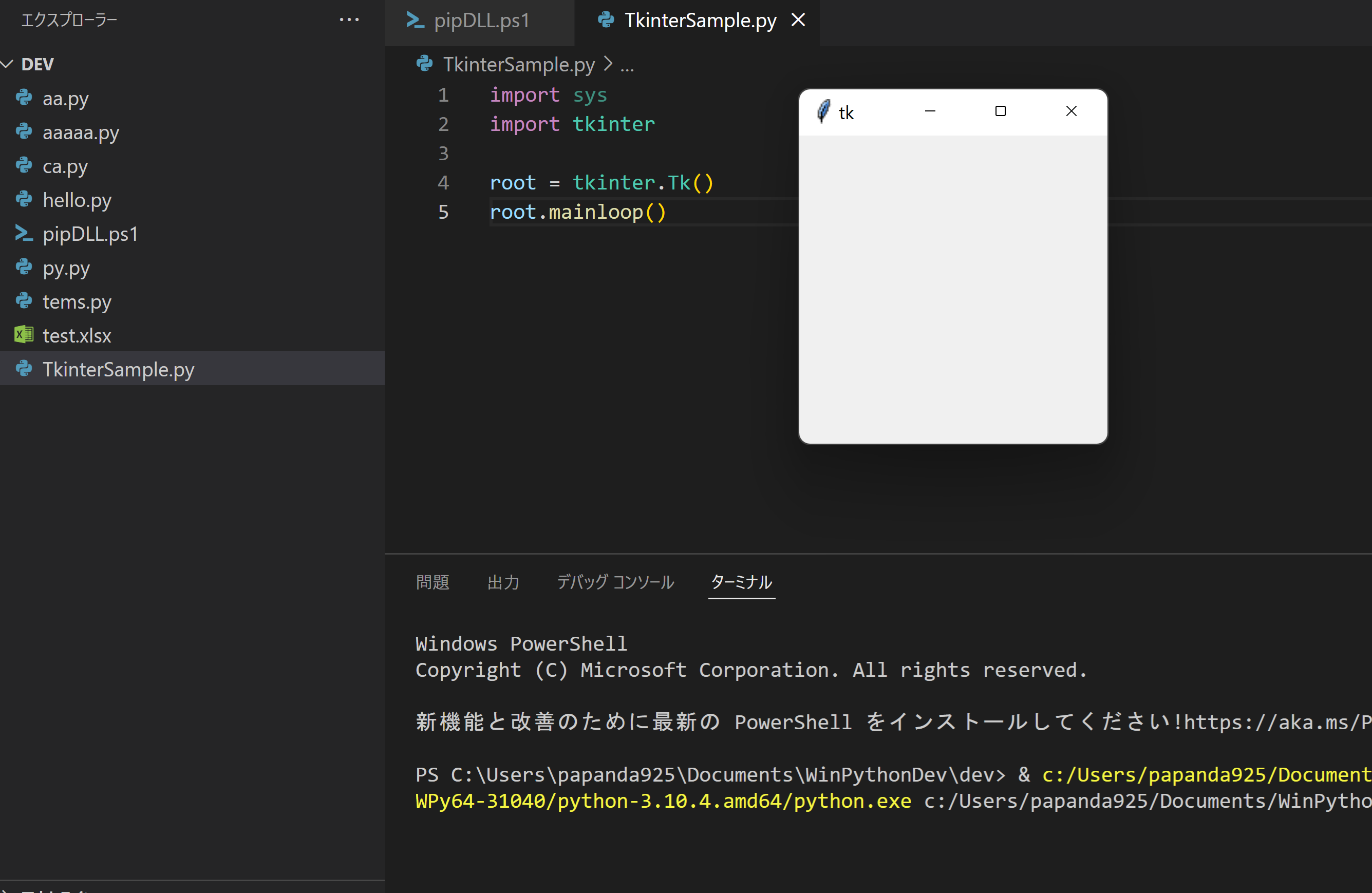1372x893 pixels.
Task: Close the TkinterSample.py editor tab
Action: tap(798, 20)
